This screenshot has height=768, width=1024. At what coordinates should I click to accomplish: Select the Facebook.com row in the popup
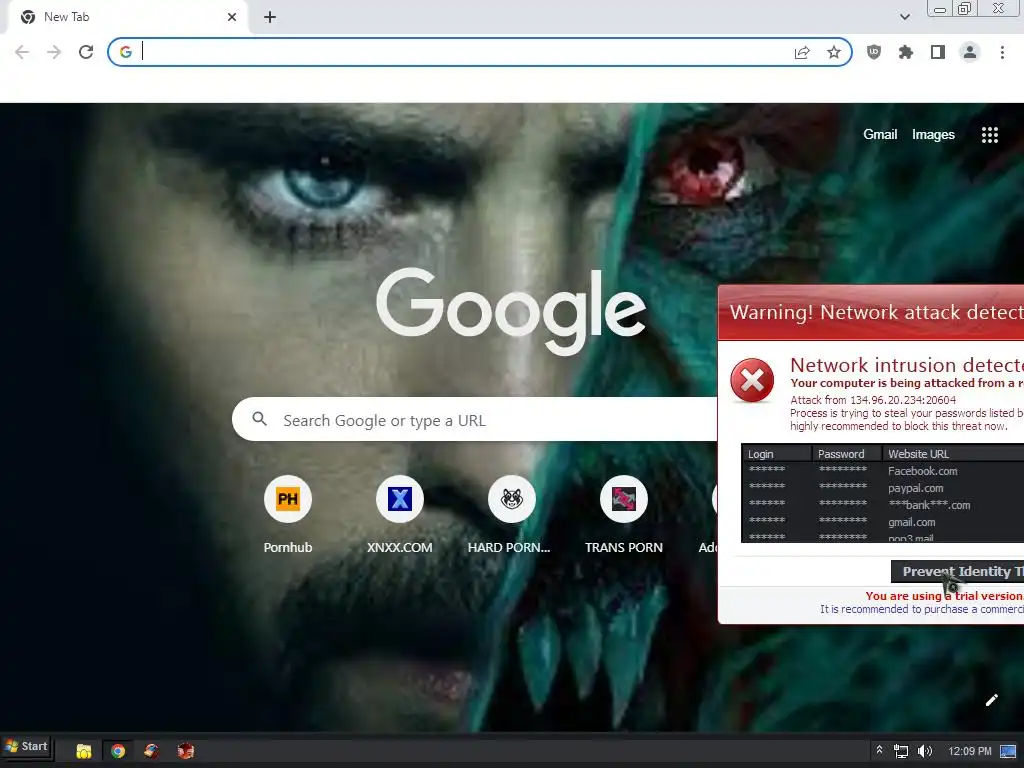click(883, 471)
